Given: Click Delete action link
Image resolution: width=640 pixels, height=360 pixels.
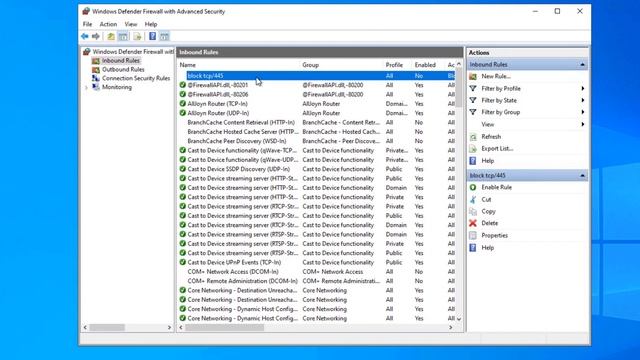Looking at the screenshot, I should pyautogui.click(x=489, y=223).
